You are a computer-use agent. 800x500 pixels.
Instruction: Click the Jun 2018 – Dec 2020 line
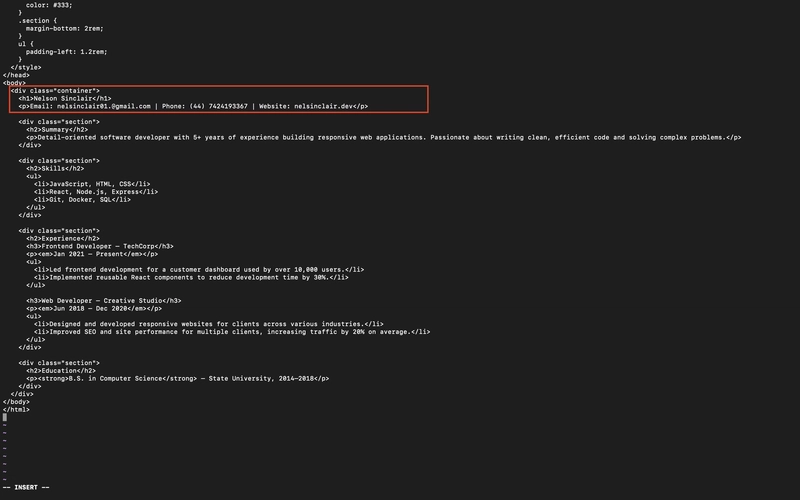coord(94,308)
